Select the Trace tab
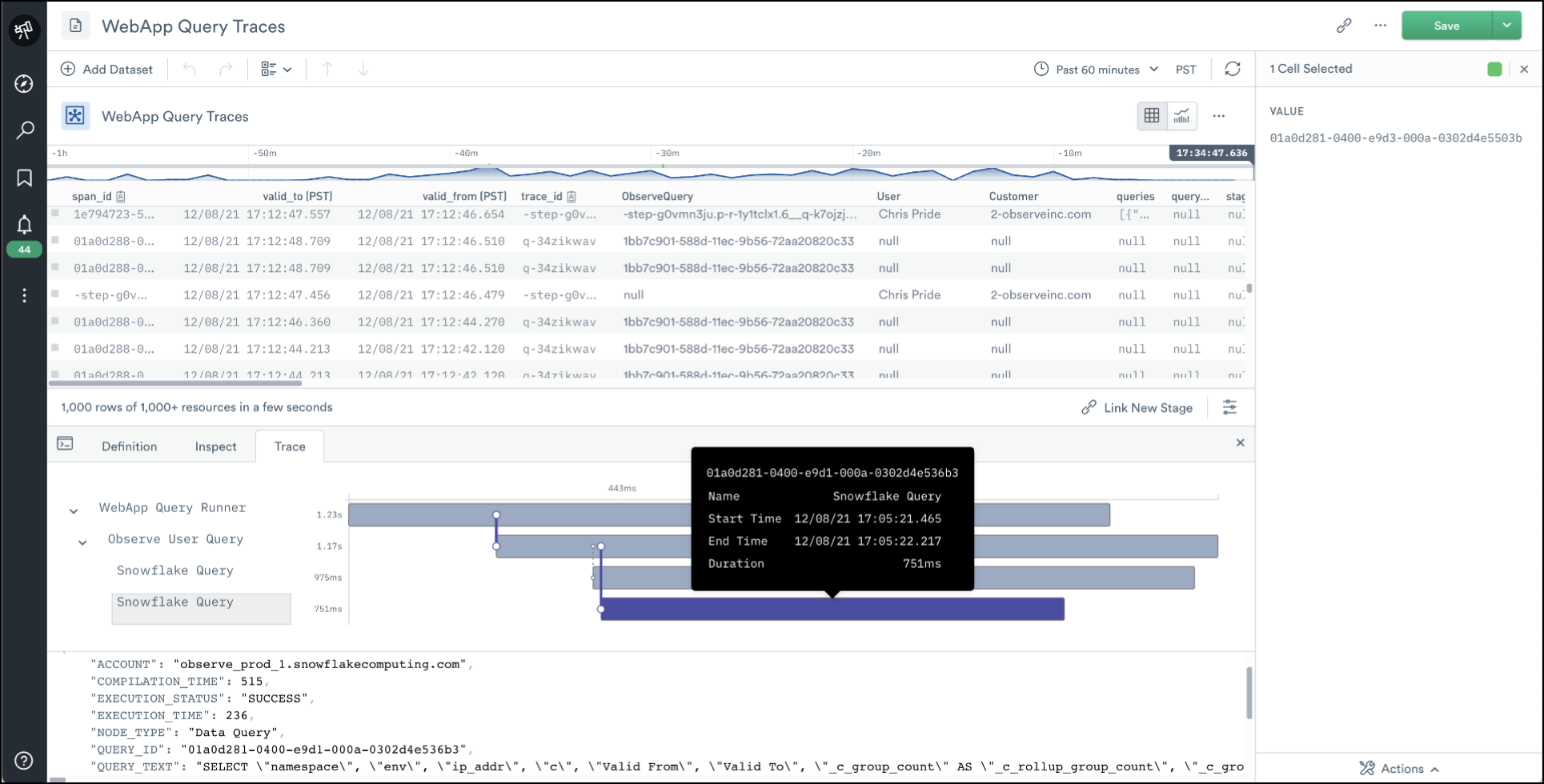This screenshot has height=784, width=1544. 290,446
